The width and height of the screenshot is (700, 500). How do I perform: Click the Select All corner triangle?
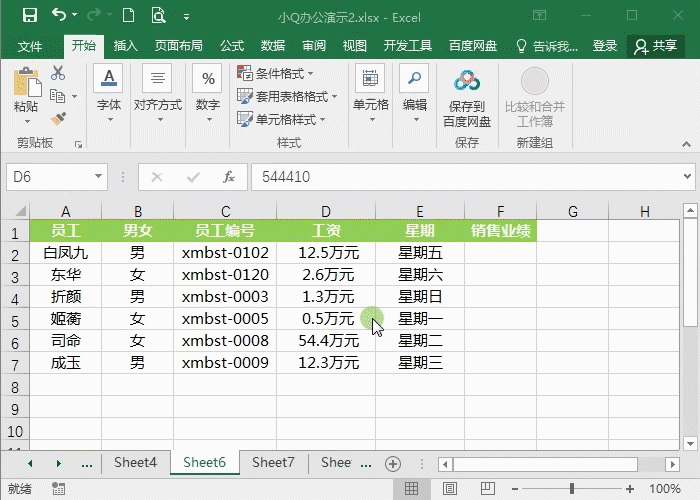point(20,211)
